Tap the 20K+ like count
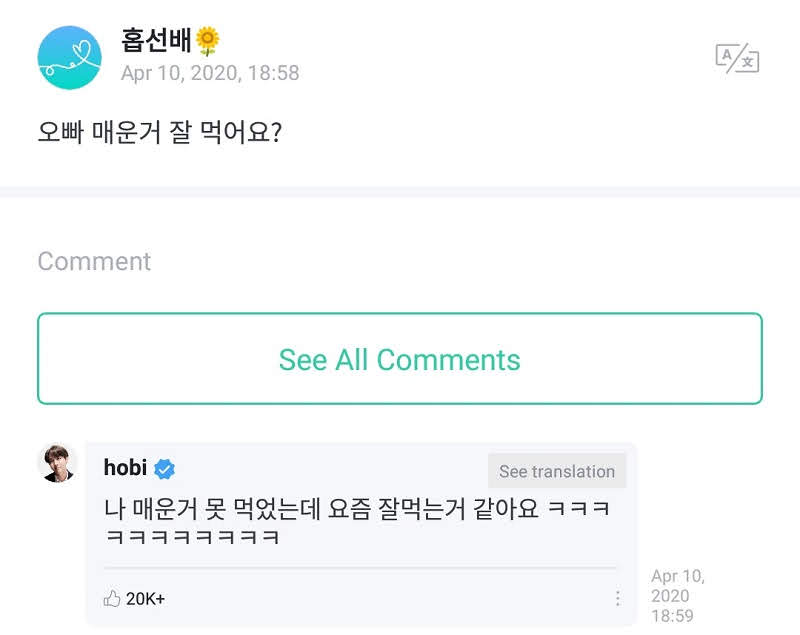The height and width of the screenshot is (635, 800). click(145, 598)
